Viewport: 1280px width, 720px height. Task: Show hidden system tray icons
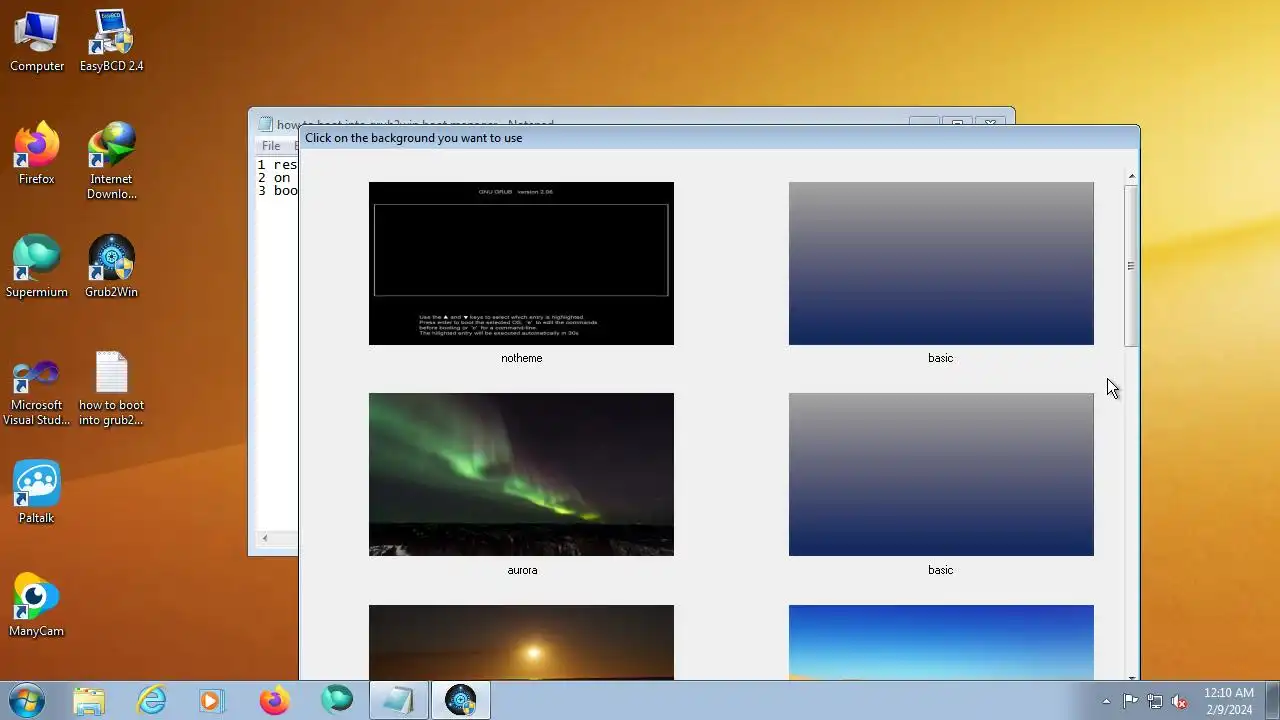point(1106,701)
